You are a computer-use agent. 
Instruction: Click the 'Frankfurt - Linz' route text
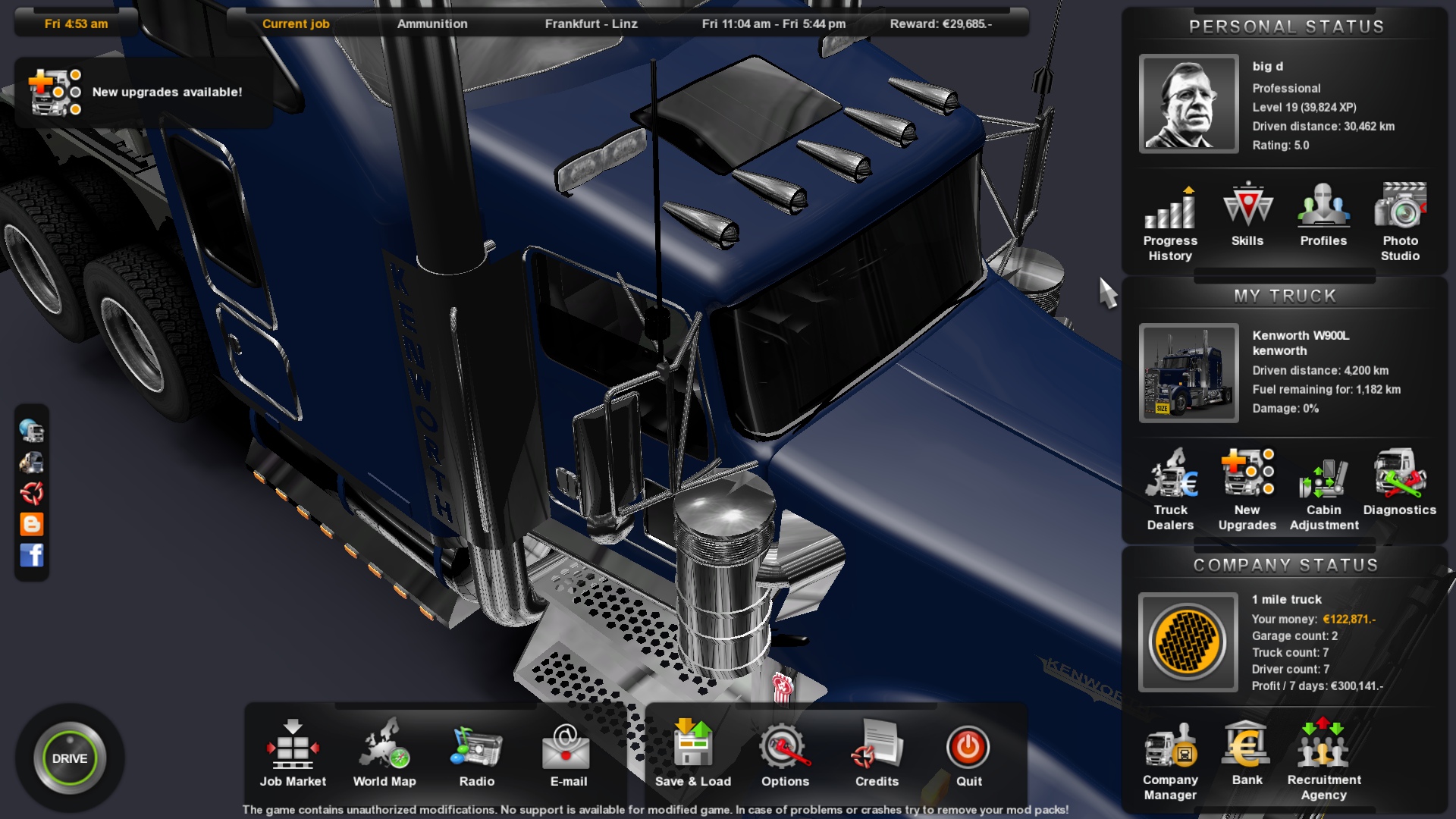[591, 24]
